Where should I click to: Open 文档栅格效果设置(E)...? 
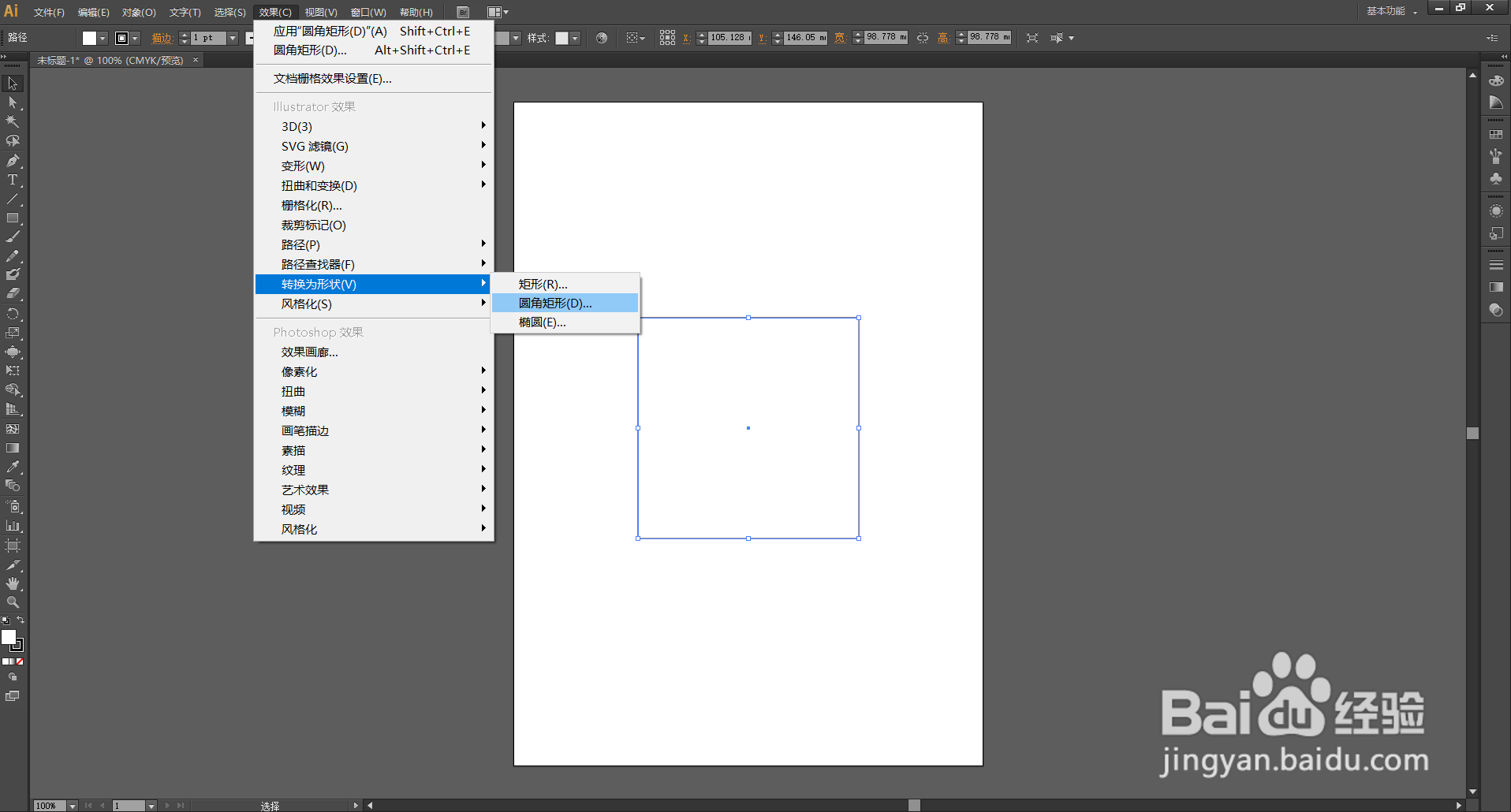coord(374,78)
